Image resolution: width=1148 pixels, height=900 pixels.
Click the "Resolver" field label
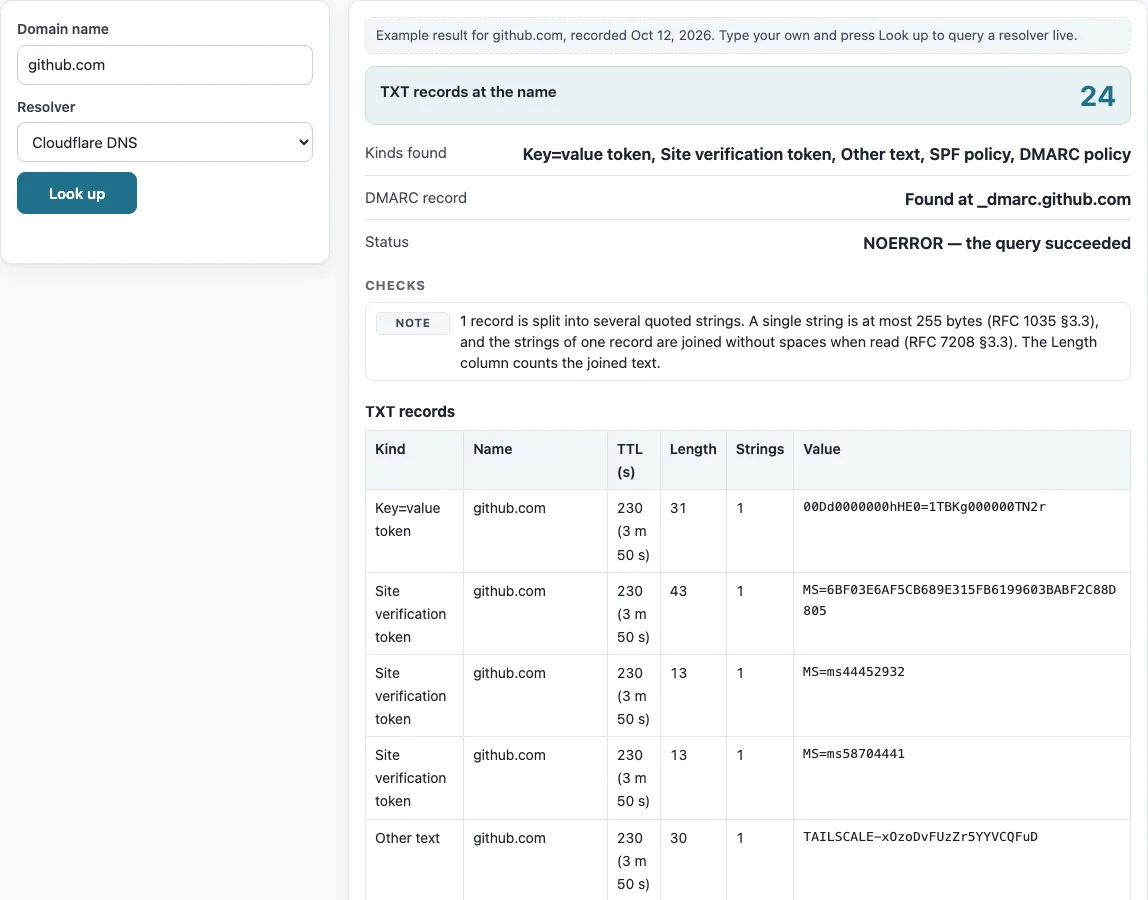(x=46, y=107)
